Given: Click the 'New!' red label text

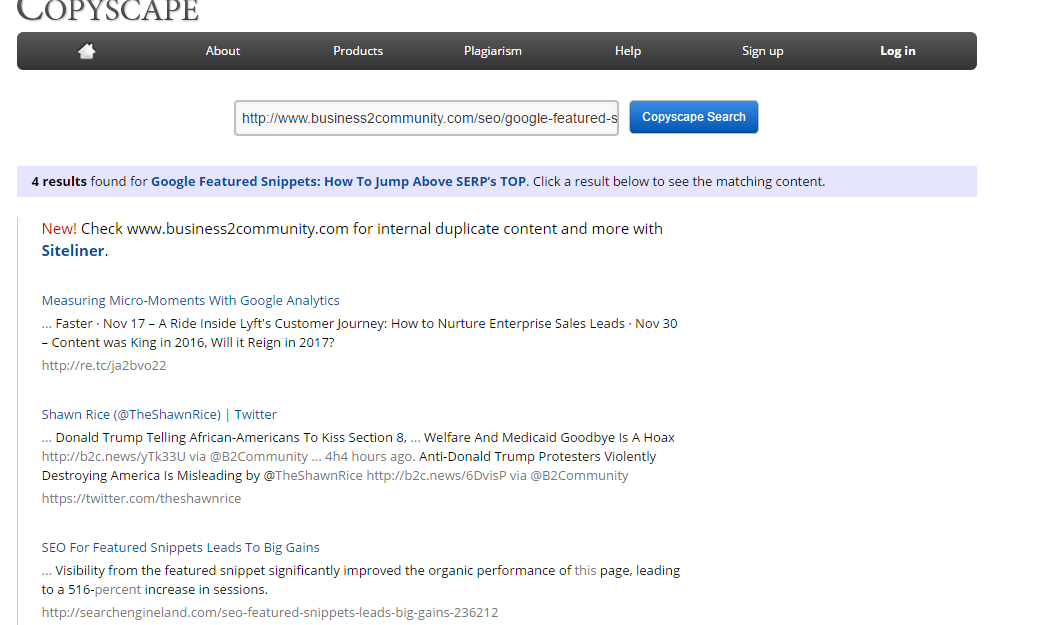Looking at the screenshot, I should tap(59, 229).
